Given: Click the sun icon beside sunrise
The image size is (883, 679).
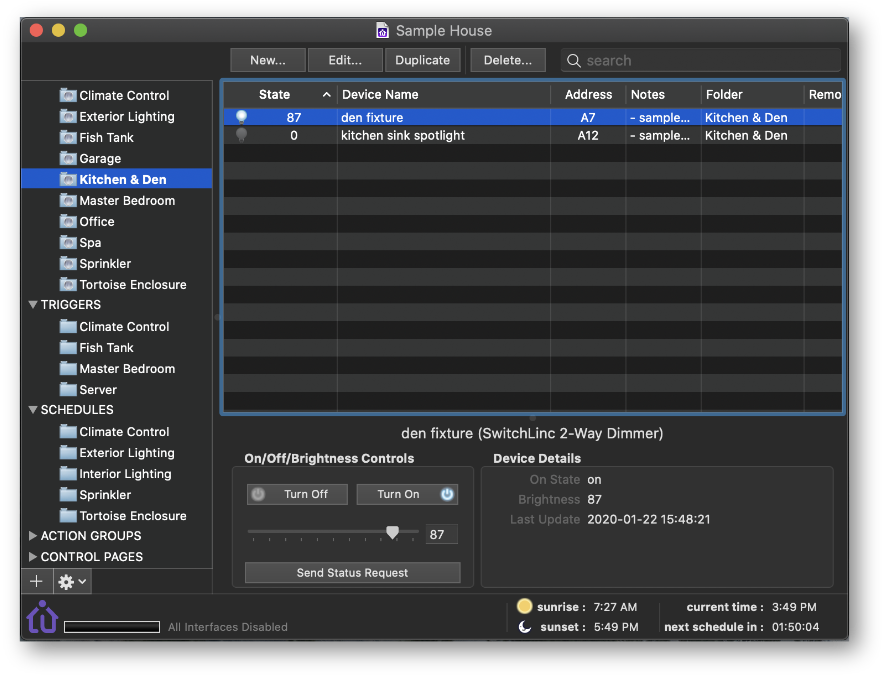Looking at the screenshot, I should [524, 606].
